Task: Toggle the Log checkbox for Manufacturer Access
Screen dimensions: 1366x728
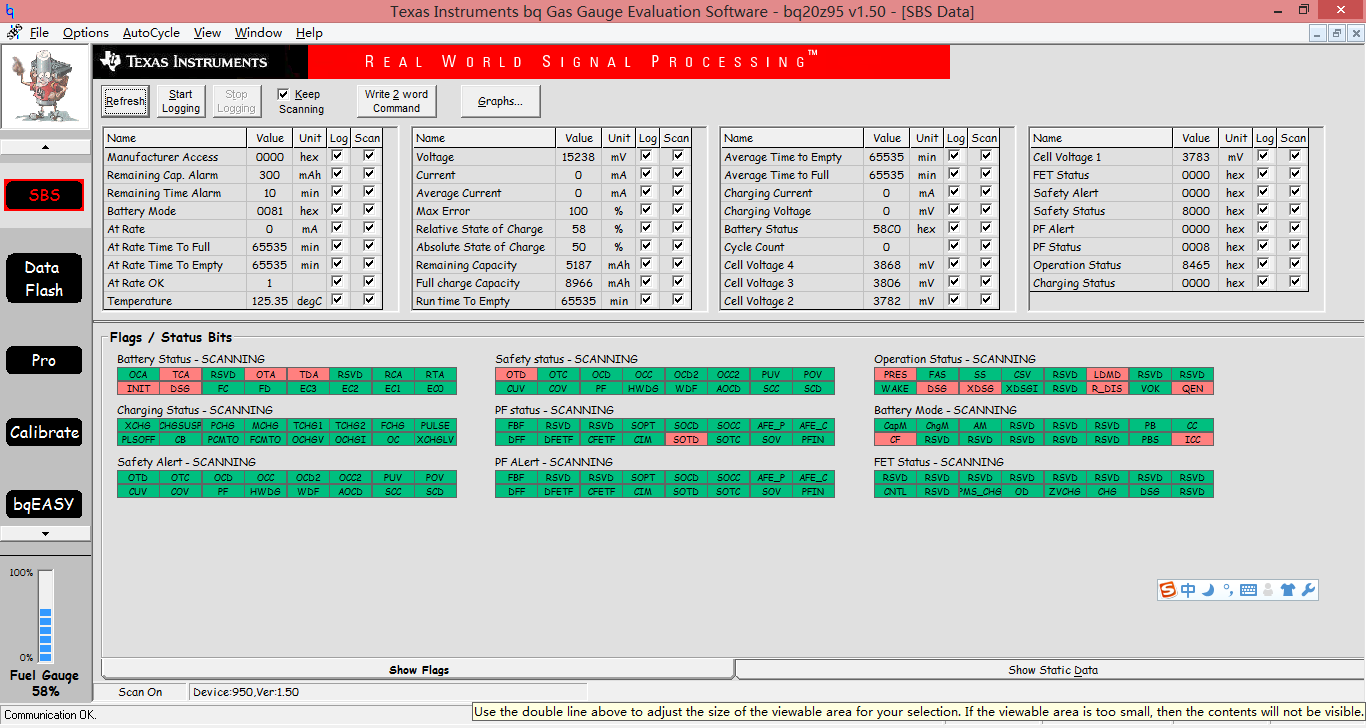Action: point(339,156)
